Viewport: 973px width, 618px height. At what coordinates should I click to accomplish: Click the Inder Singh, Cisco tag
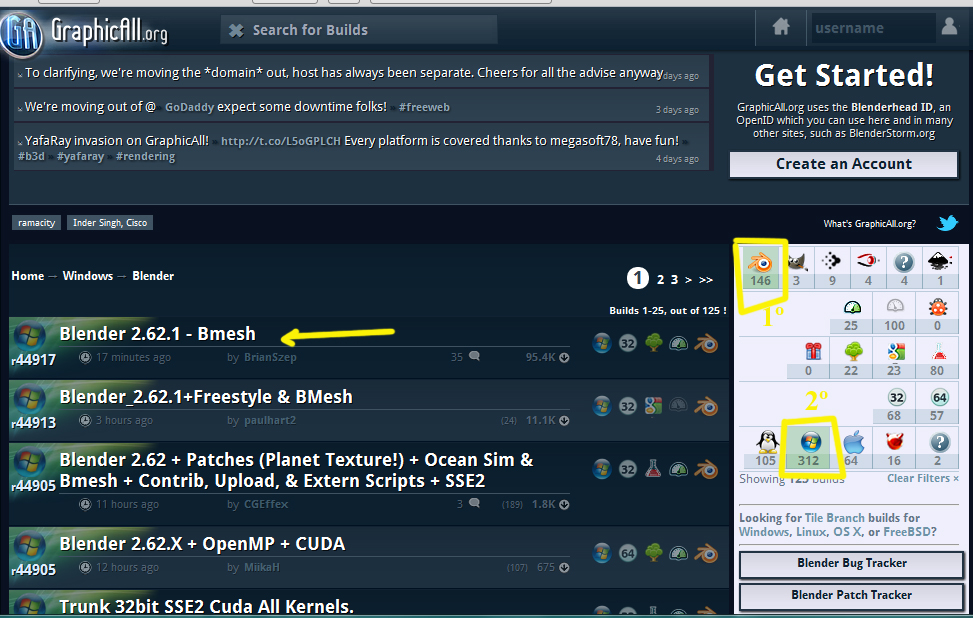110,223
